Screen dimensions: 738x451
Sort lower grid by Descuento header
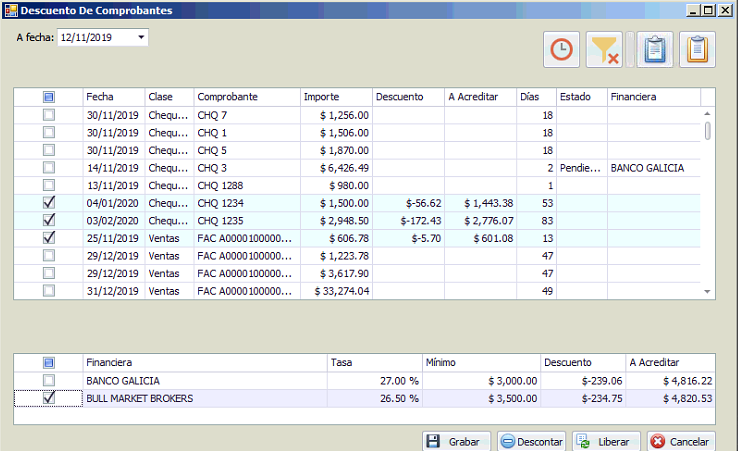pyautogui.click(x=583, y=362)
